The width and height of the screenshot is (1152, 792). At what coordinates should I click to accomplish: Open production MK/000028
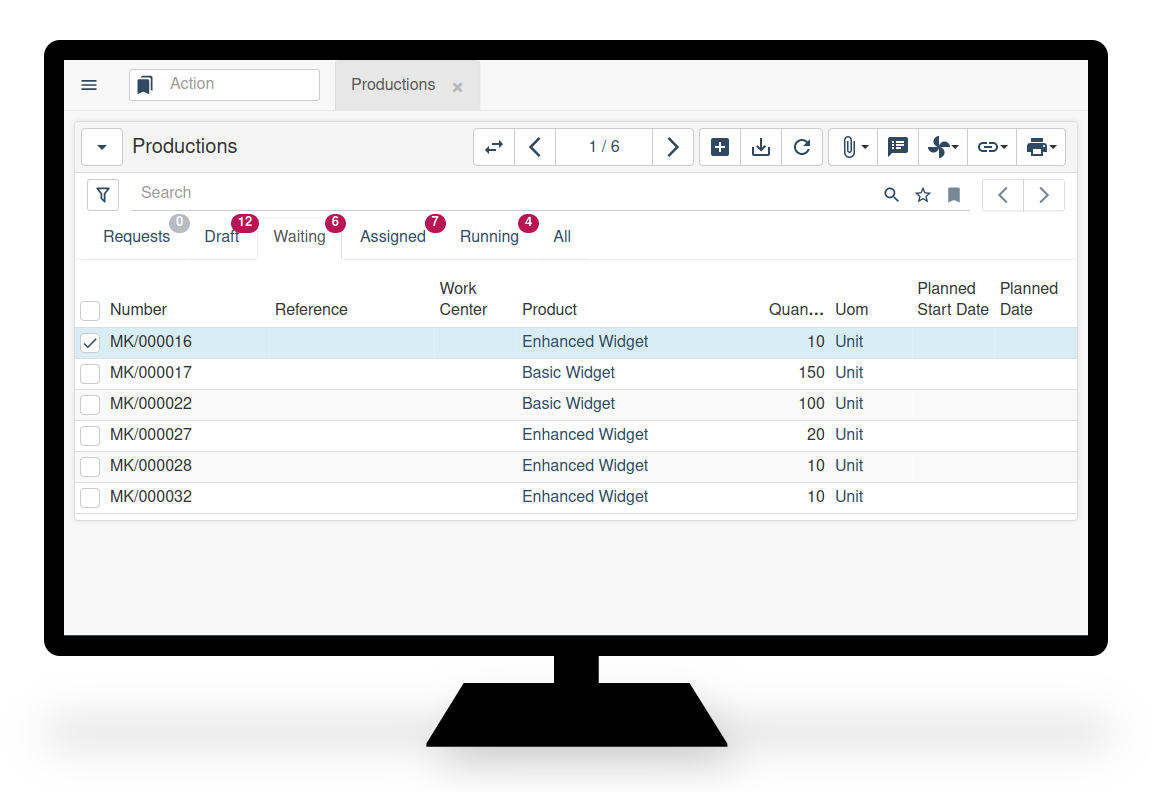[151, 465]
